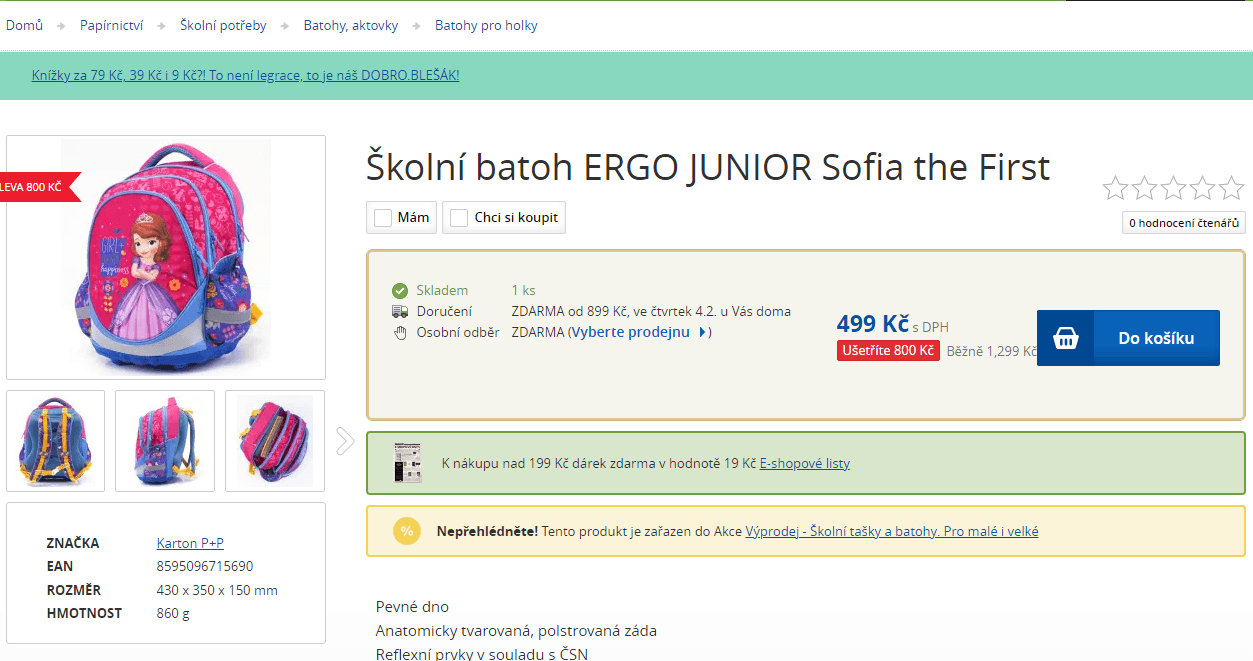Open Školní potřeby breadcrumb

coord(223,25)
